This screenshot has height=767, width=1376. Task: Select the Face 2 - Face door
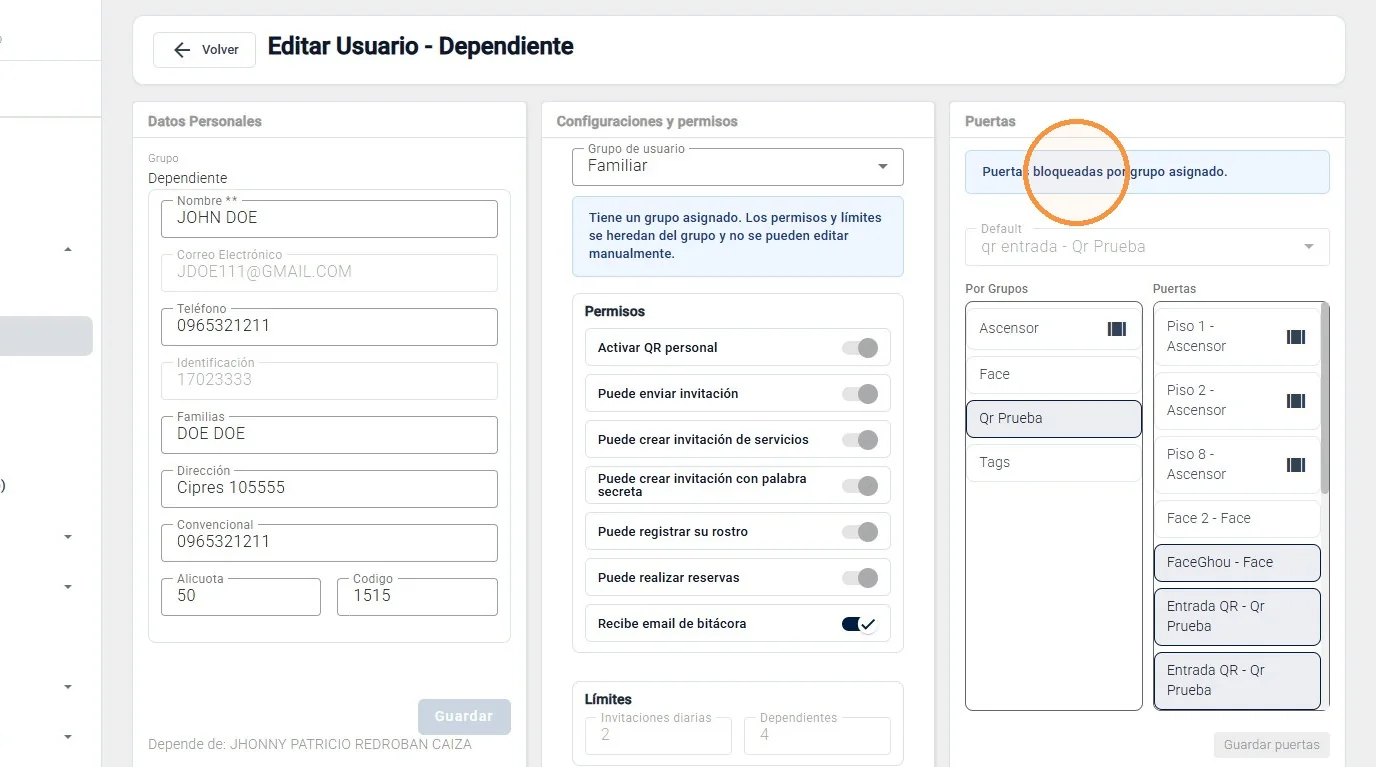(1237, 518)
